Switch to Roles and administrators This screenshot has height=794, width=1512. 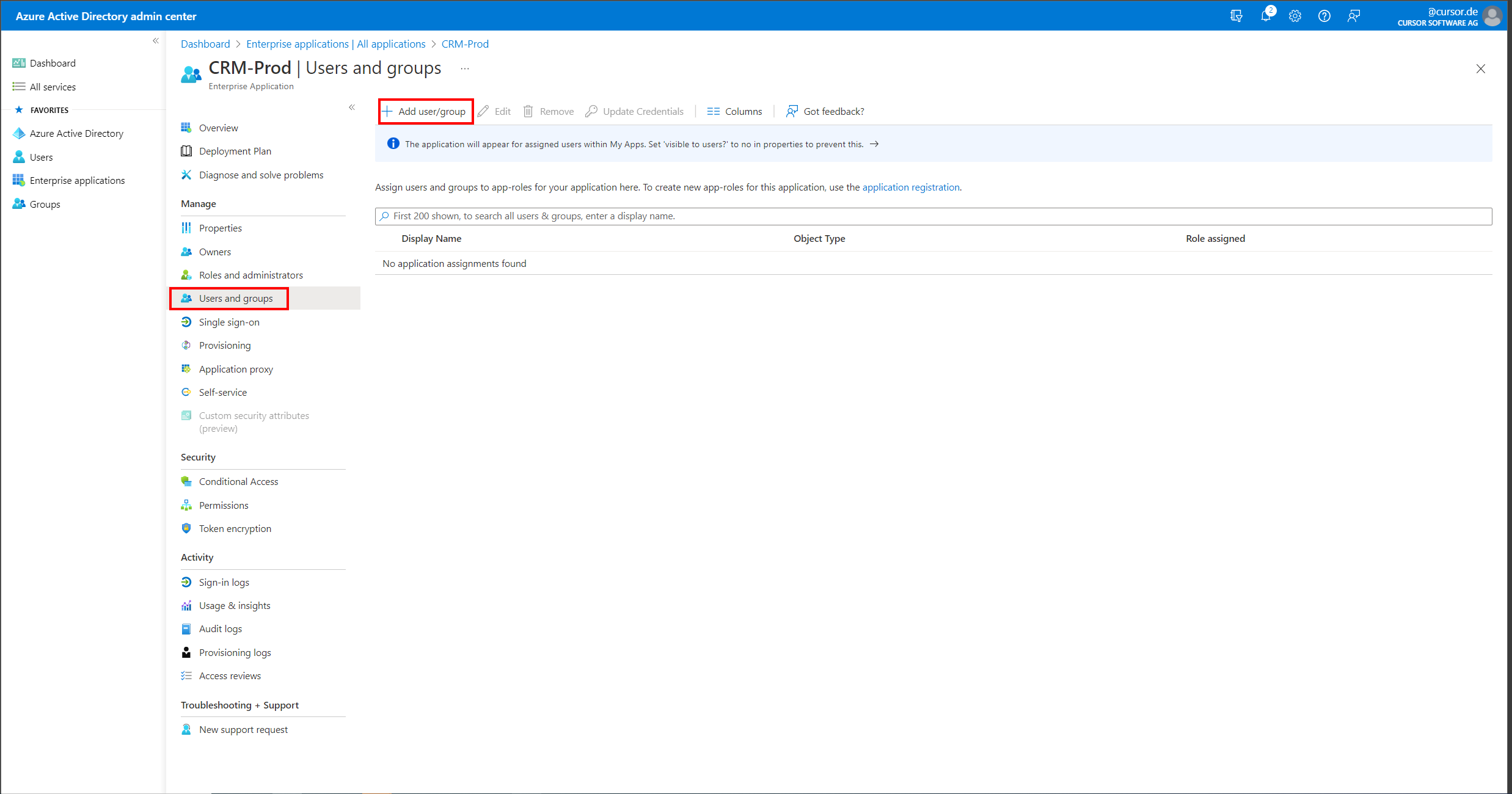click(250, 275)
